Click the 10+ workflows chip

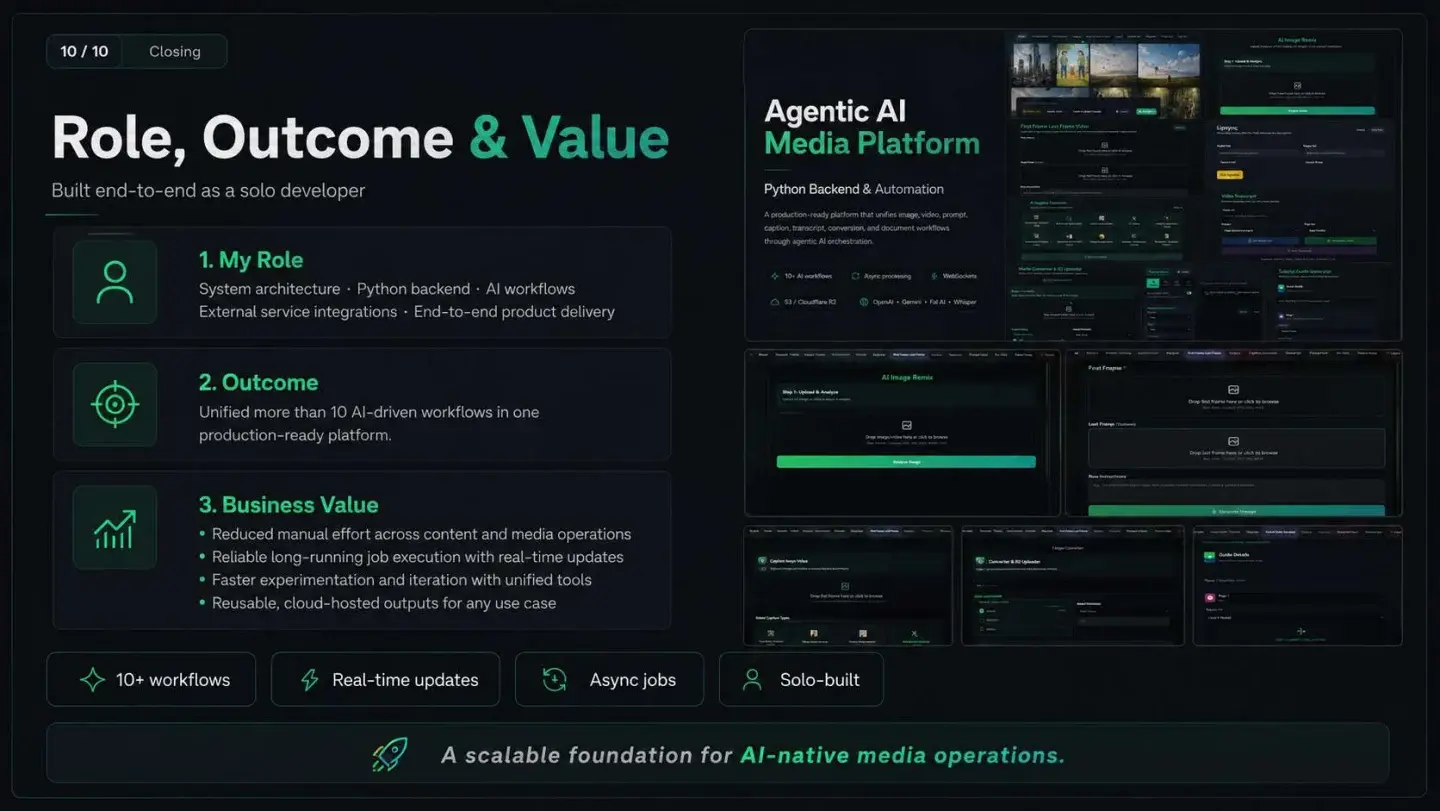click(x=151, y=680)
